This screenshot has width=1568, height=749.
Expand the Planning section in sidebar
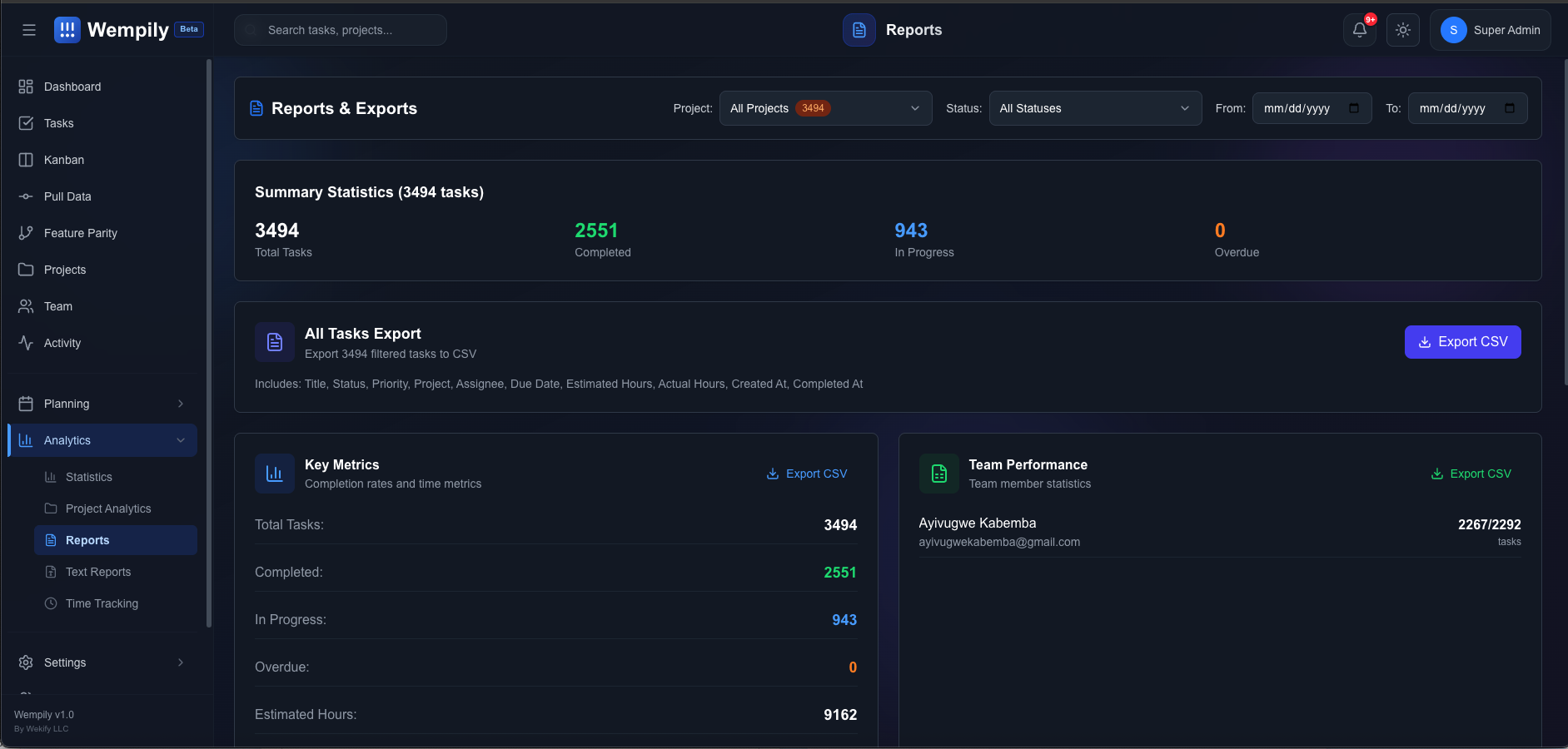(x=102, y=404)
